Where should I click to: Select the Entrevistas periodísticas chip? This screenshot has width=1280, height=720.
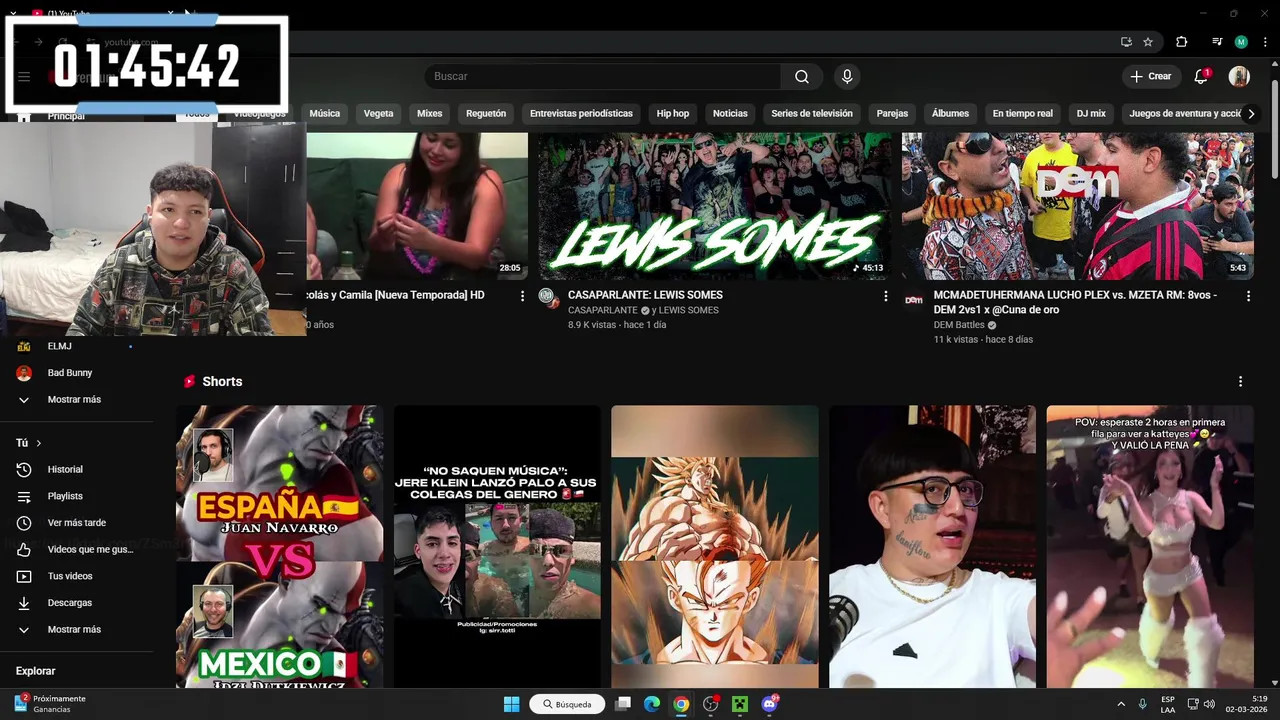581,114
